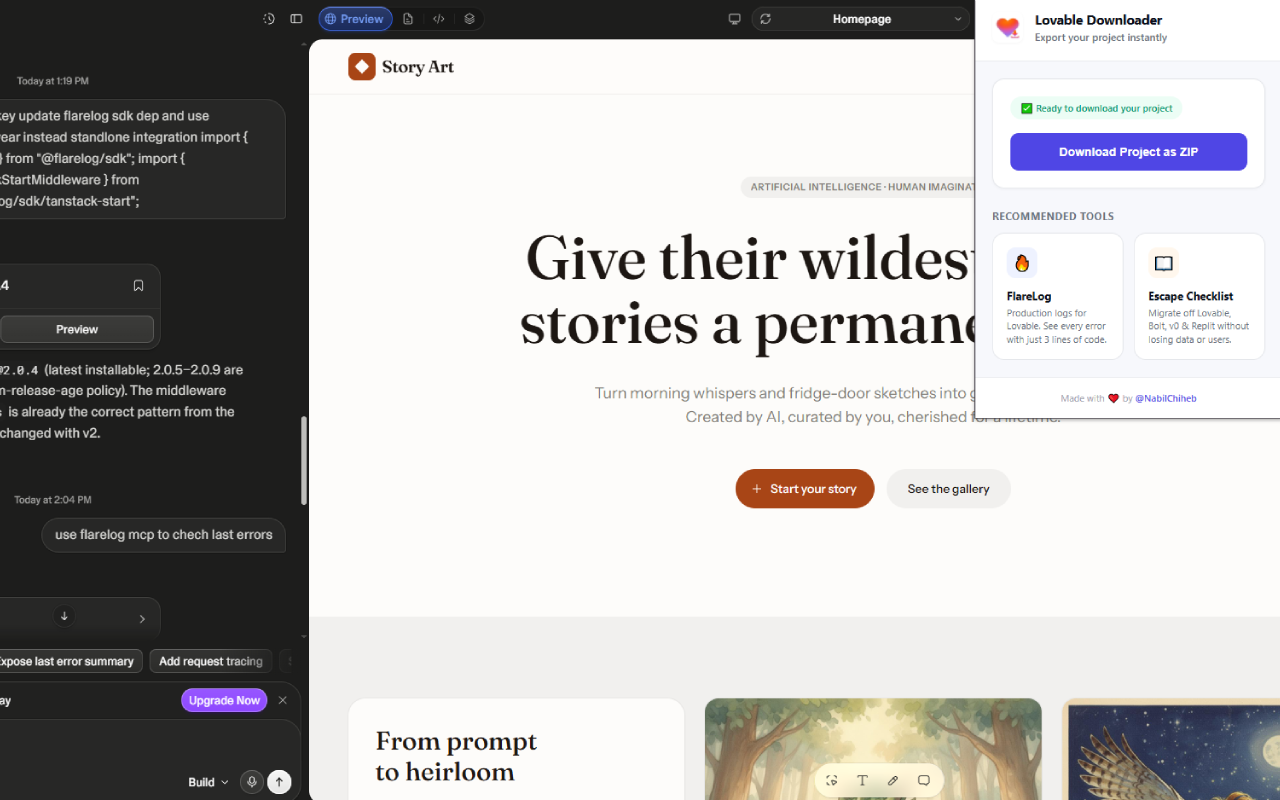Click the "Ready to download your project" status

click(x=1097, y=108)
